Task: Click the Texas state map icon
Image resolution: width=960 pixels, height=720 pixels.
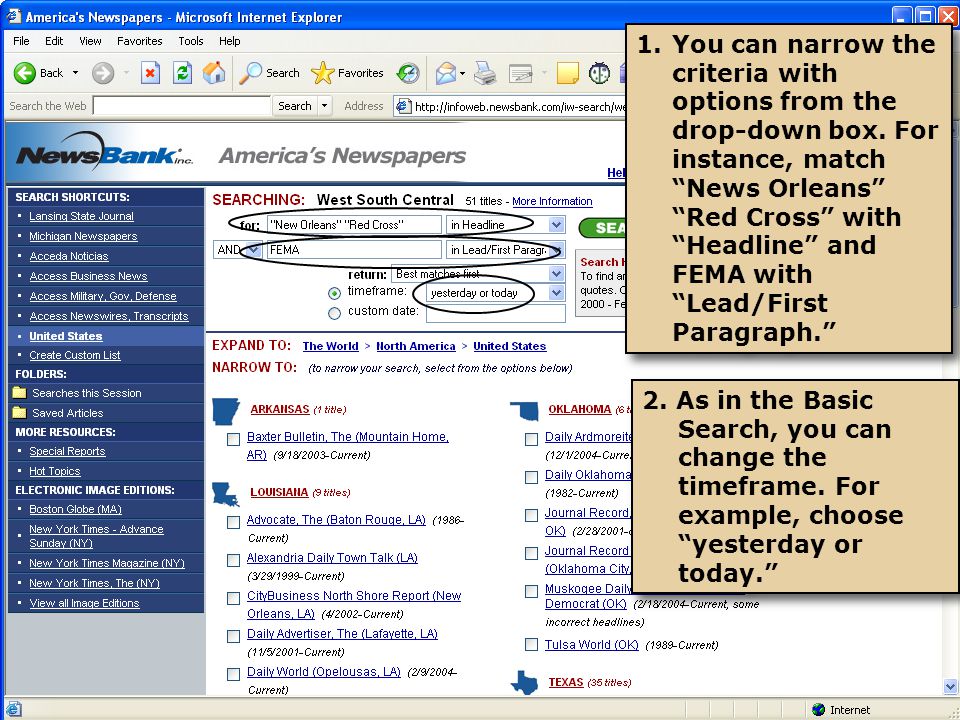Action: tap(525, 683)
